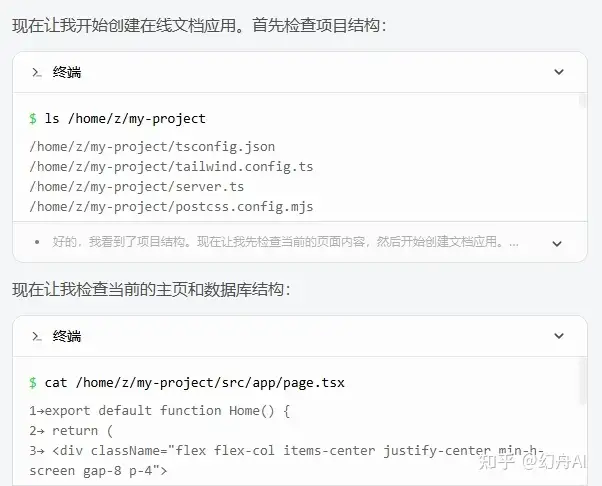The image size is (602, 486).
Task: Select the tsconfig.json file path
Action: pos(152,147)
